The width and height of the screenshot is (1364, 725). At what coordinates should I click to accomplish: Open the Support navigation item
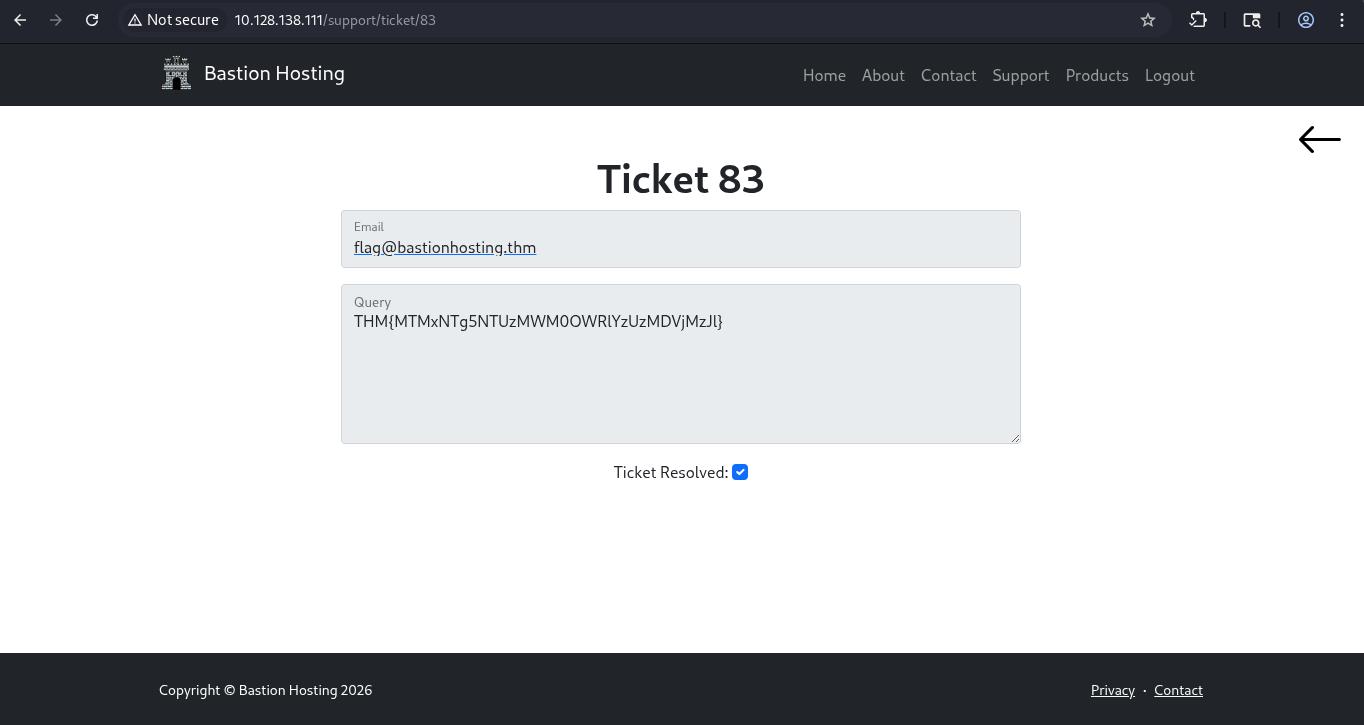[x=1020, y=76]
